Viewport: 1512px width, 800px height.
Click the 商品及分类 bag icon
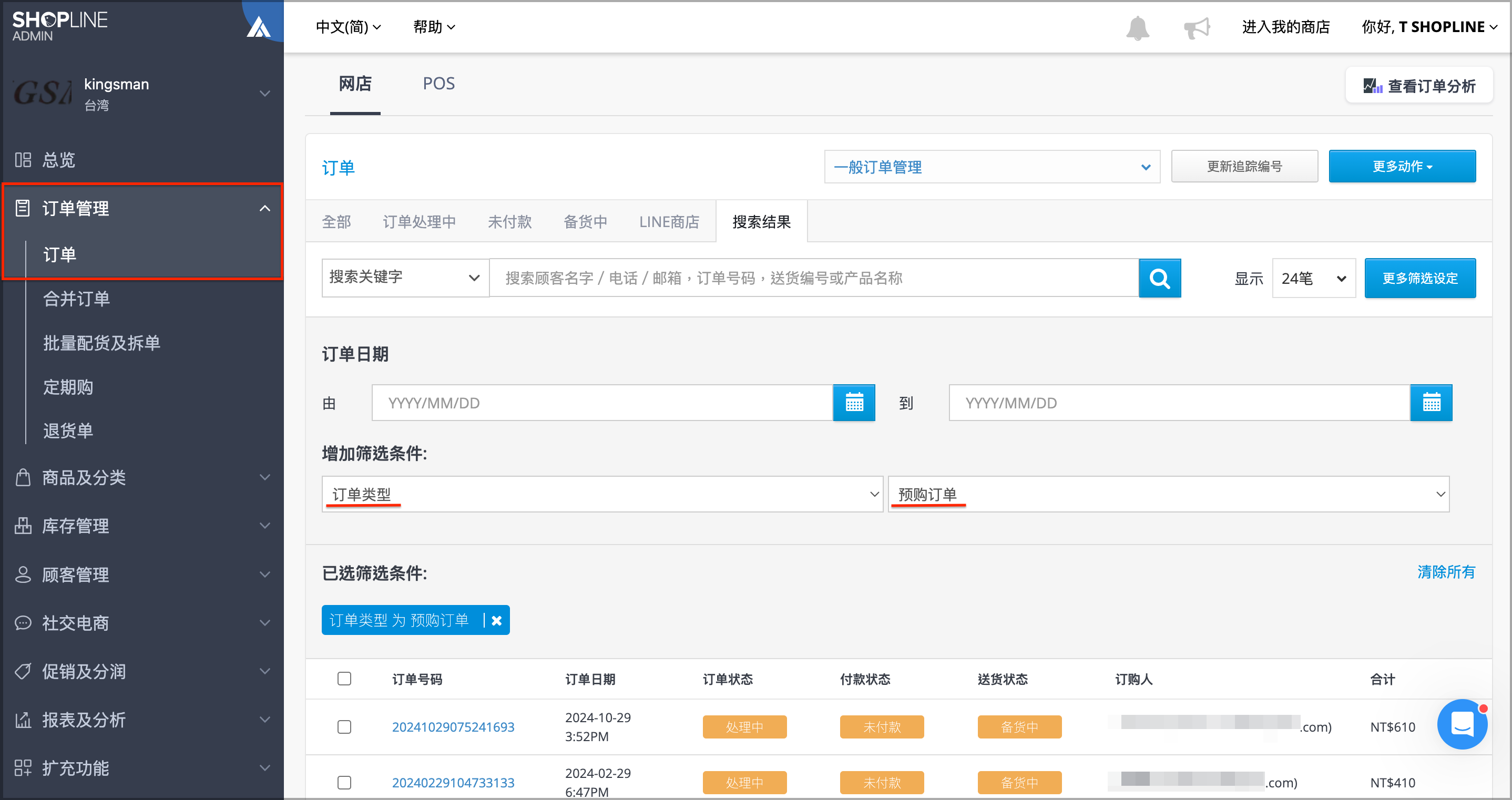click(x=23, y=477)
